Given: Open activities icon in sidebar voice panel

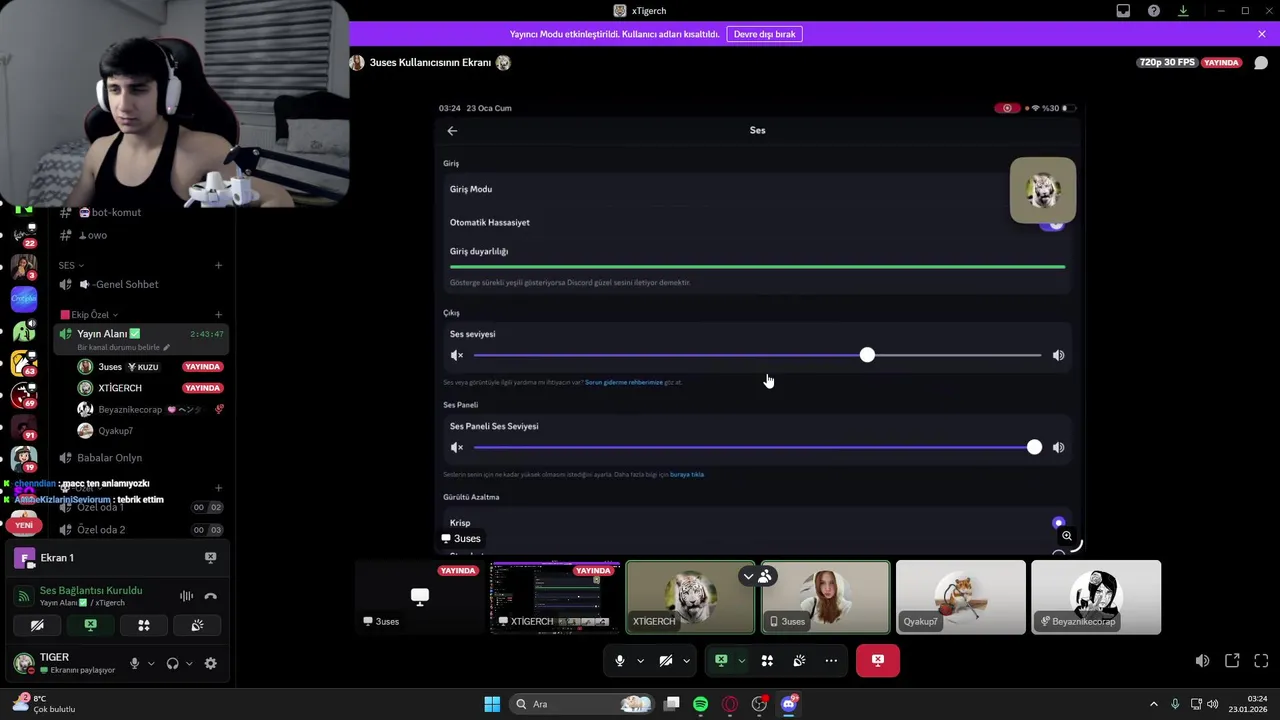Looking at the screenshot, I should coord(143,625).
